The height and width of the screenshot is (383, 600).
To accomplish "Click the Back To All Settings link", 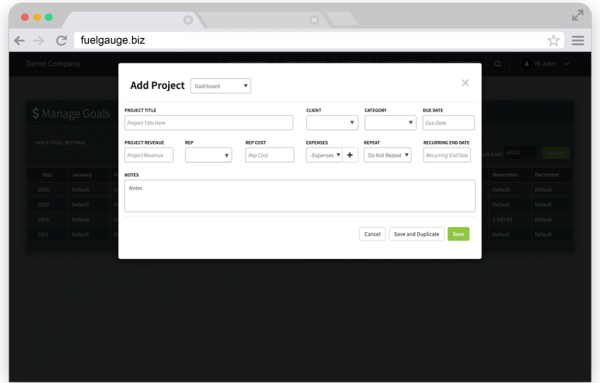I will (60, 143).
